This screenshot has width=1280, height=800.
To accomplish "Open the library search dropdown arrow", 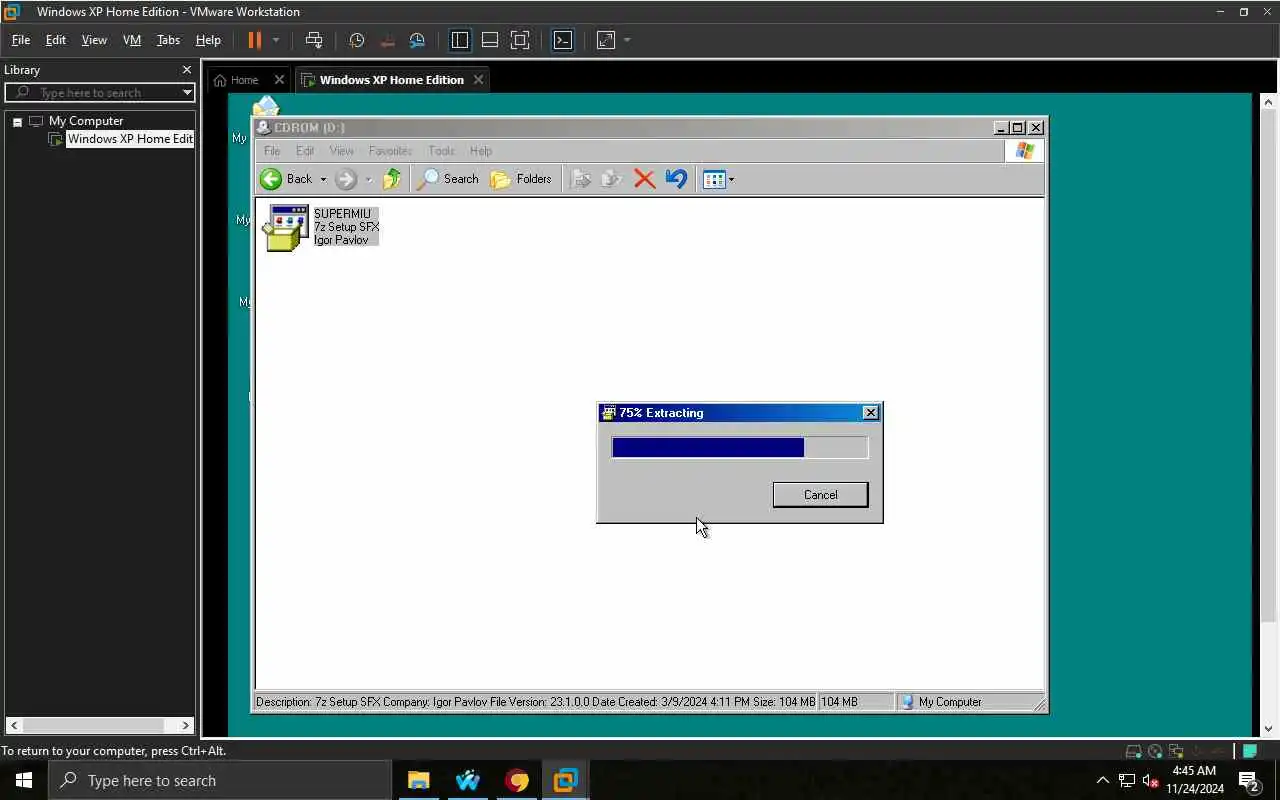I will [x=187, y=93].
